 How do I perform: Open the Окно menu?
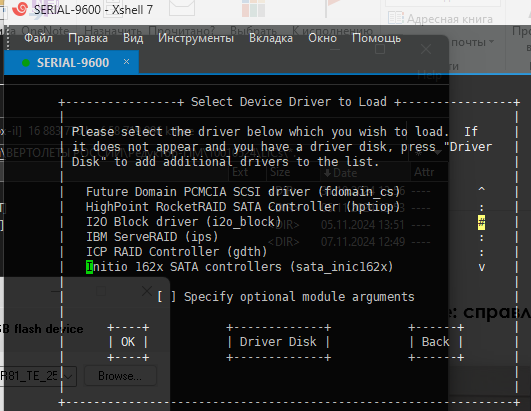[322, 38]
